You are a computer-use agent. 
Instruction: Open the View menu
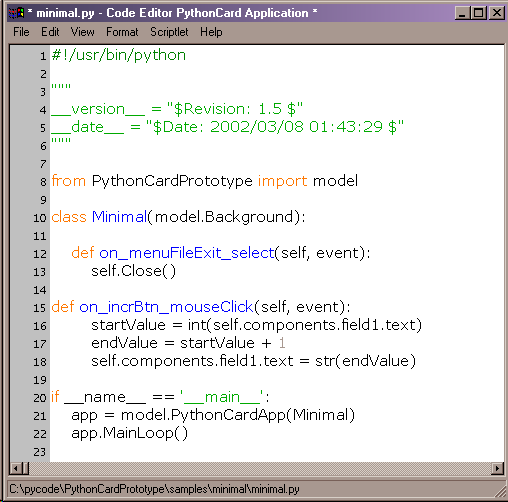click(x=82, y=32)
